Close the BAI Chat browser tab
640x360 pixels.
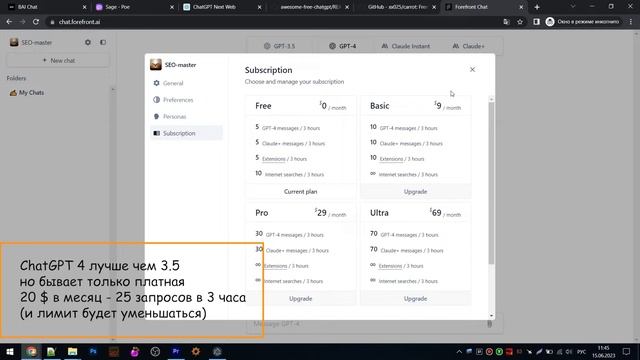pyautogui.click(x=84, y=7)
